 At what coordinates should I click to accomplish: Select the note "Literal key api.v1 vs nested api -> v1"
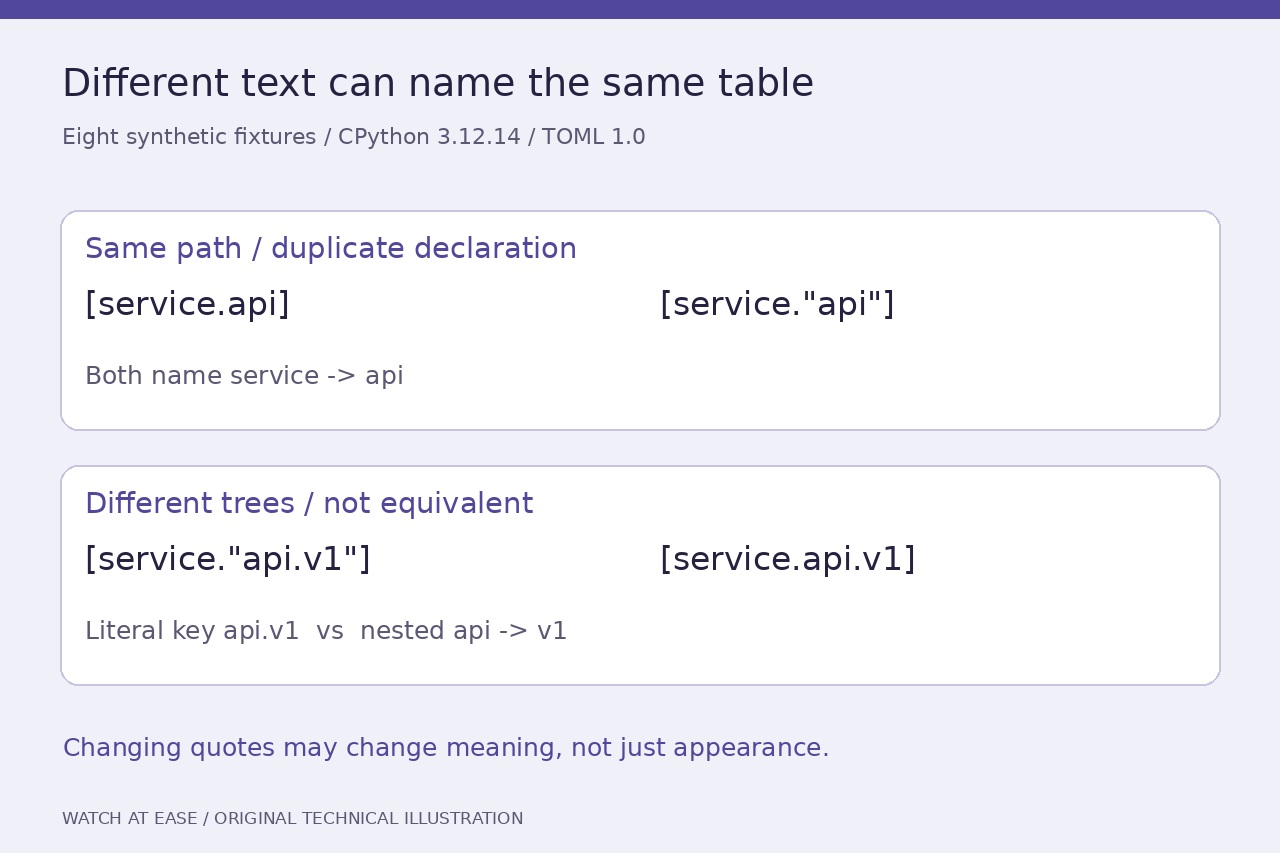pyautogui.click(x=326, y=631)
